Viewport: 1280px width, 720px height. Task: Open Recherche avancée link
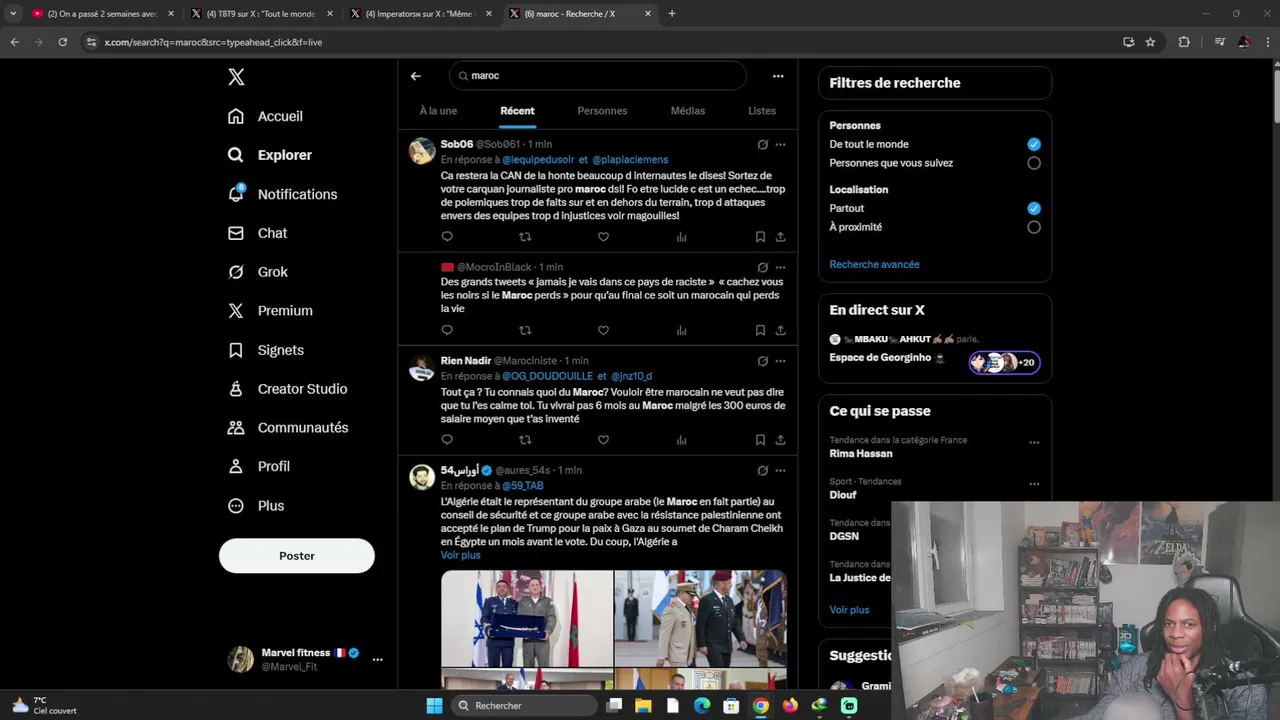coord(874,265)
